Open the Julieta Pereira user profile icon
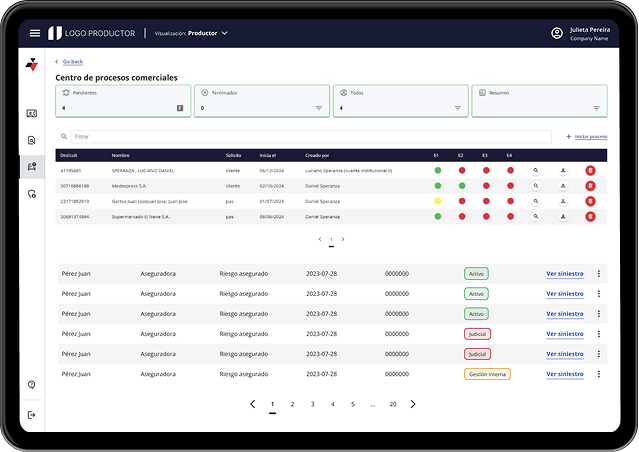The width and height of the screenshot is (639, 452). (x=557, y=33)
